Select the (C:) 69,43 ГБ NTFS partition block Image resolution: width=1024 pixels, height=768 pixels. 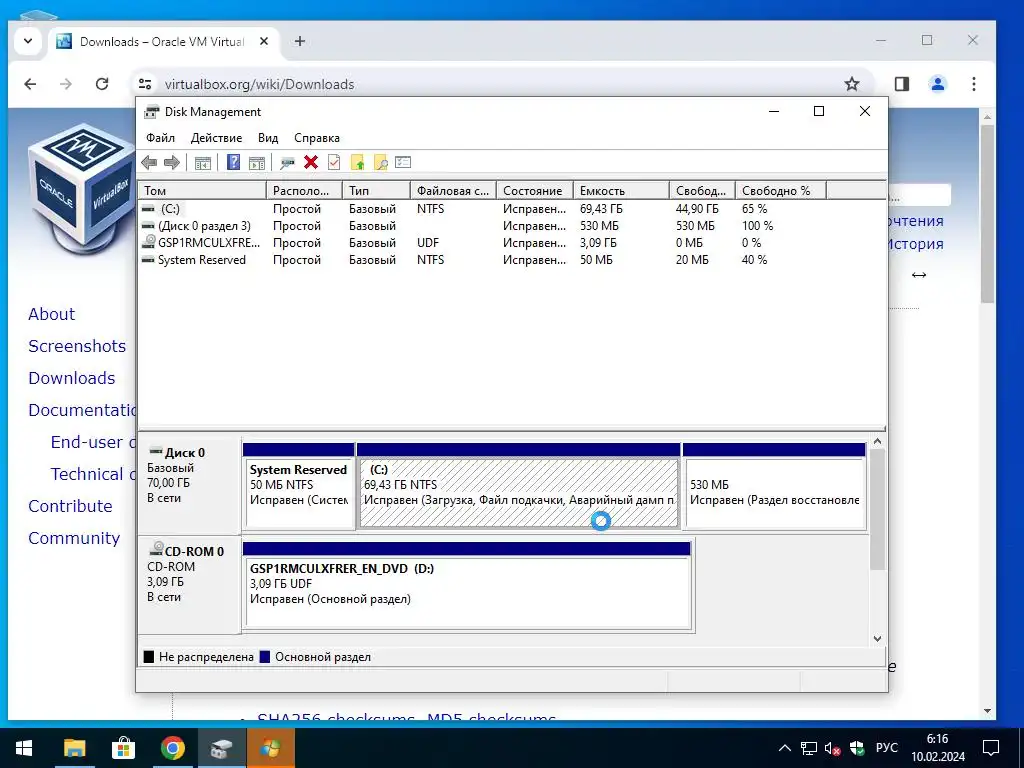[x=519, y=486]
